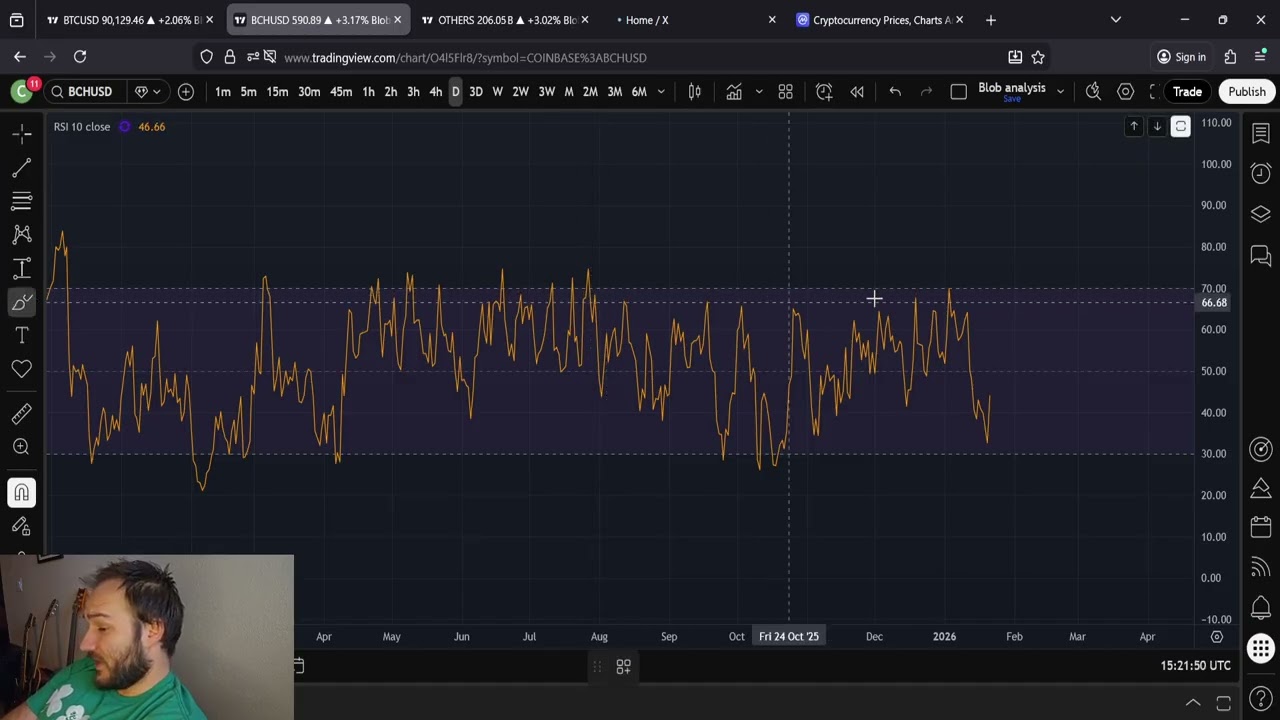This screenshot has width=1280, height=720.
Task: Open the Indicators panel
Action: point(734,92)
